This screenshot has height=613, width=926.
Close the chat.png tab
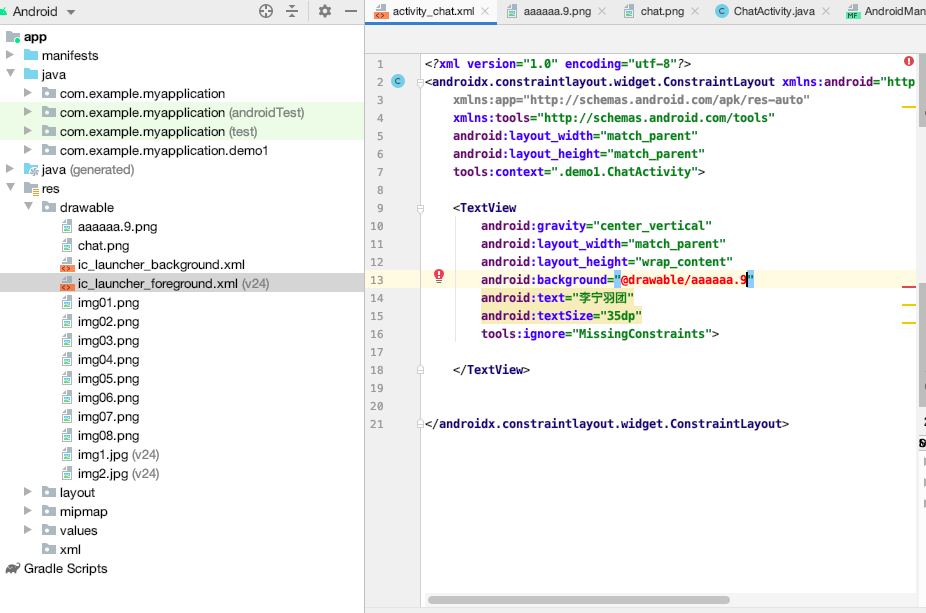coord(695,11)
